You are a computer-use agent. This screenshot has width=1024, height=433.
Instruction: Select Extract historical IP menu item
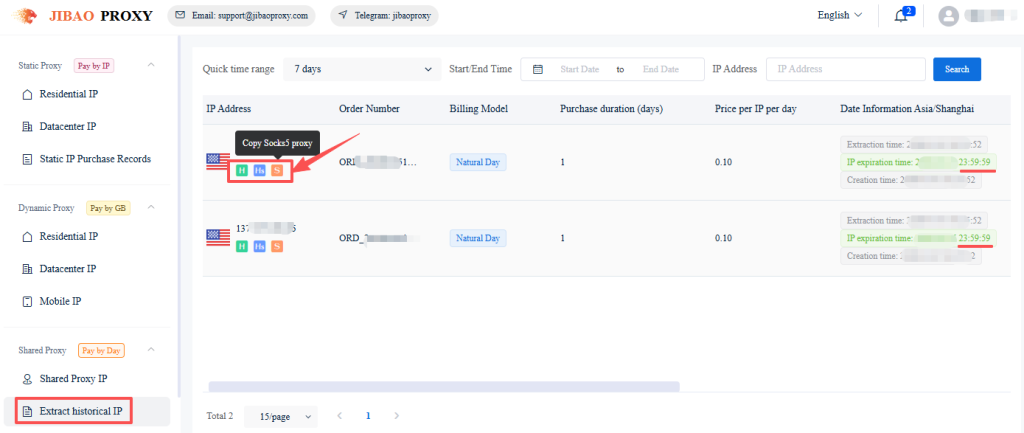(x=86, y=411)
